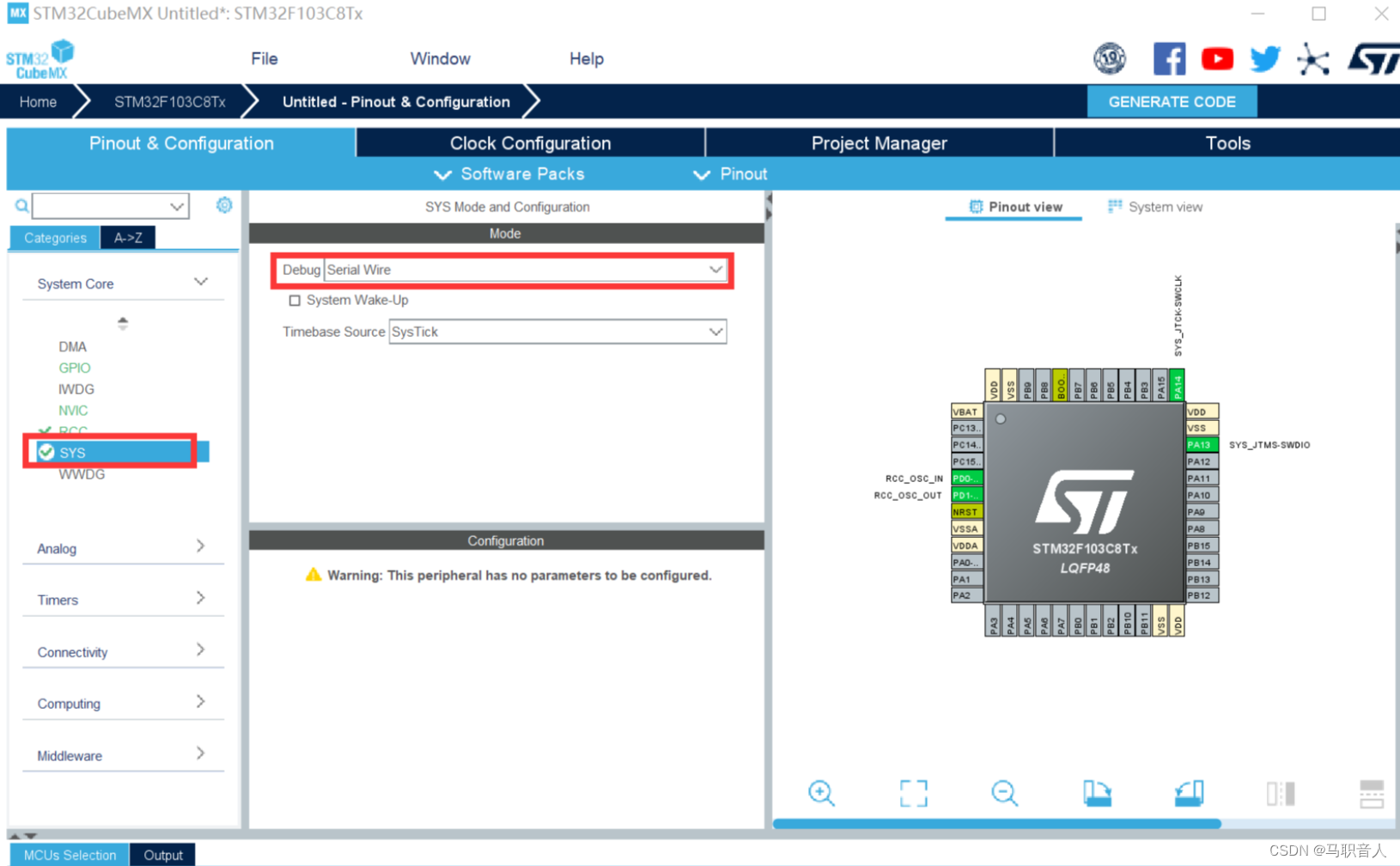The height and width of the screenshot is (866, 1400).
Task: Click the GENERATE CODE button
Action: tap(1172, 101)
